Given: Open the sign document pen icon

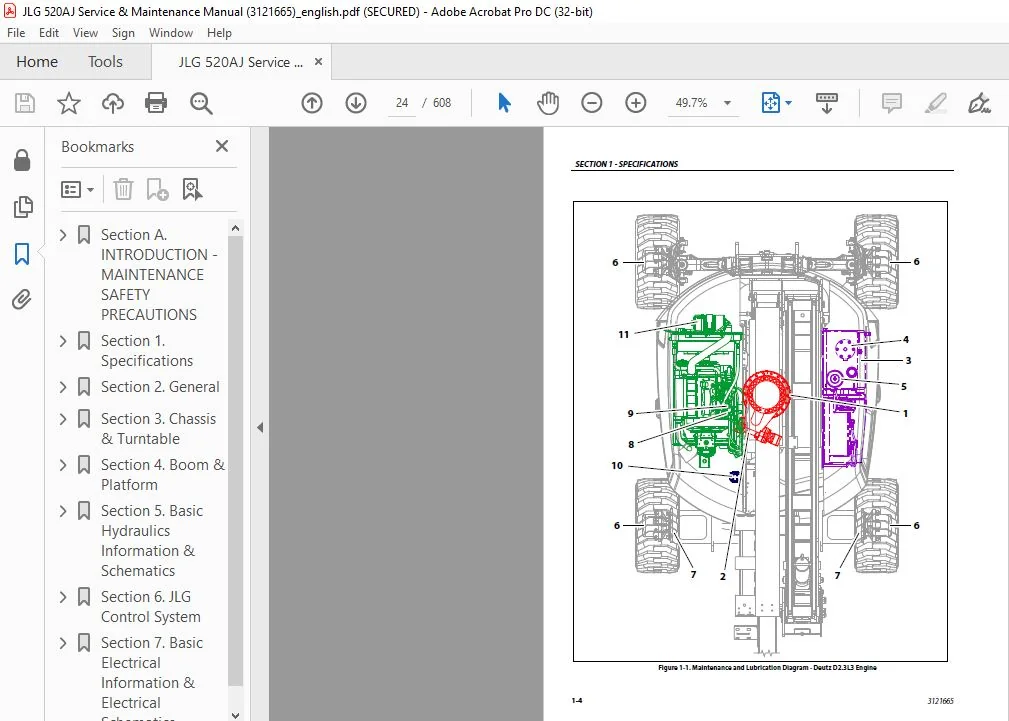Looking at the screenshot, I should click(979, 103).
